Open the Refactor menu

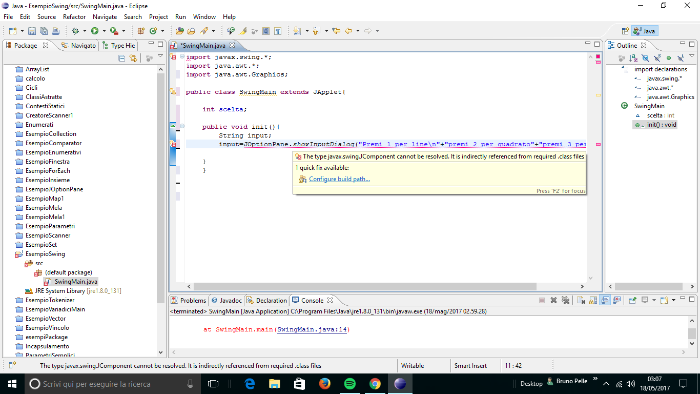pyautogui.click(x=74, y=17)
